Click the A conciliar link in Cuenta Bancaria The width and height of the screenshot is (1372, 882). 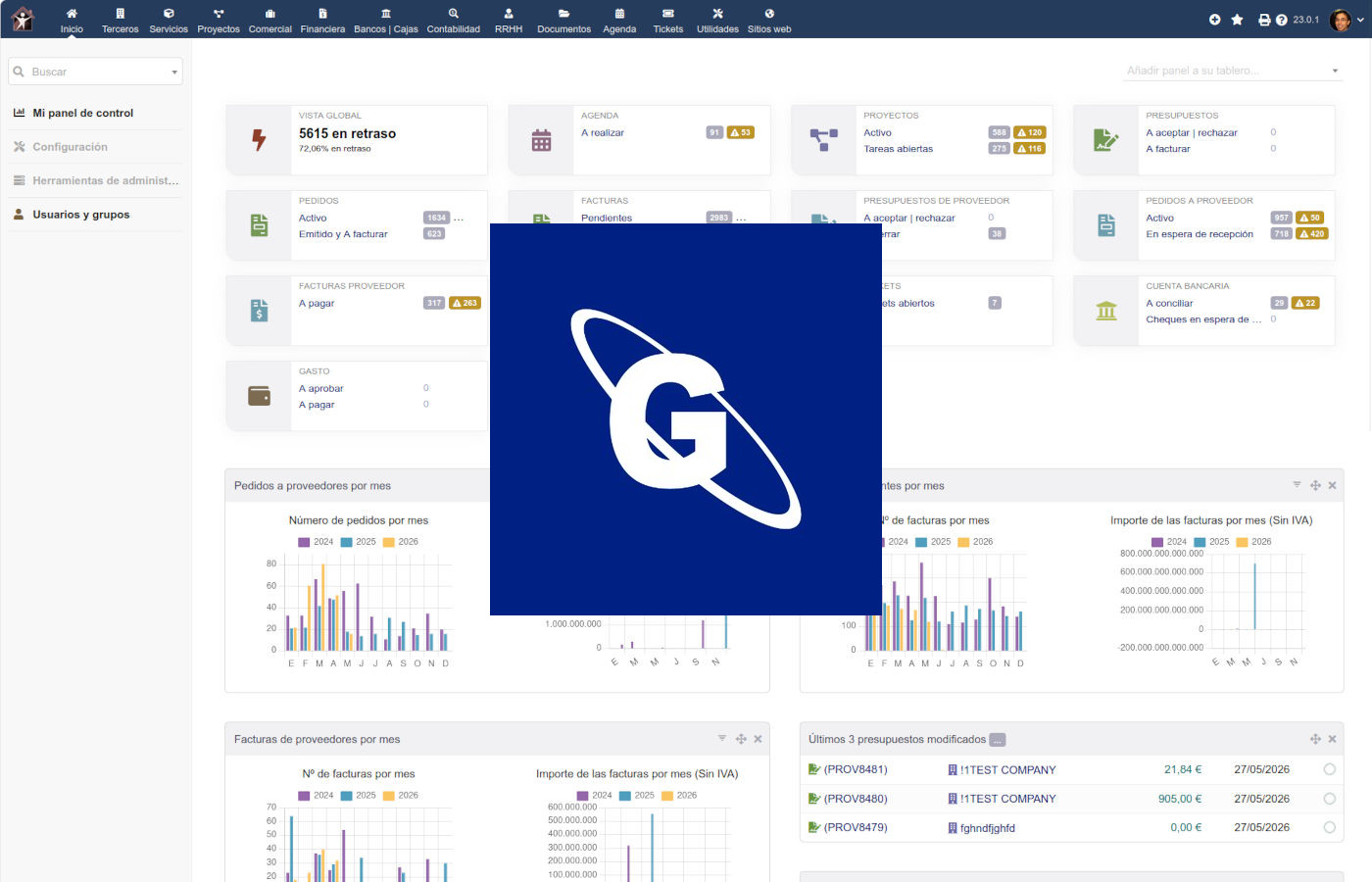[x=1169, y=303]
